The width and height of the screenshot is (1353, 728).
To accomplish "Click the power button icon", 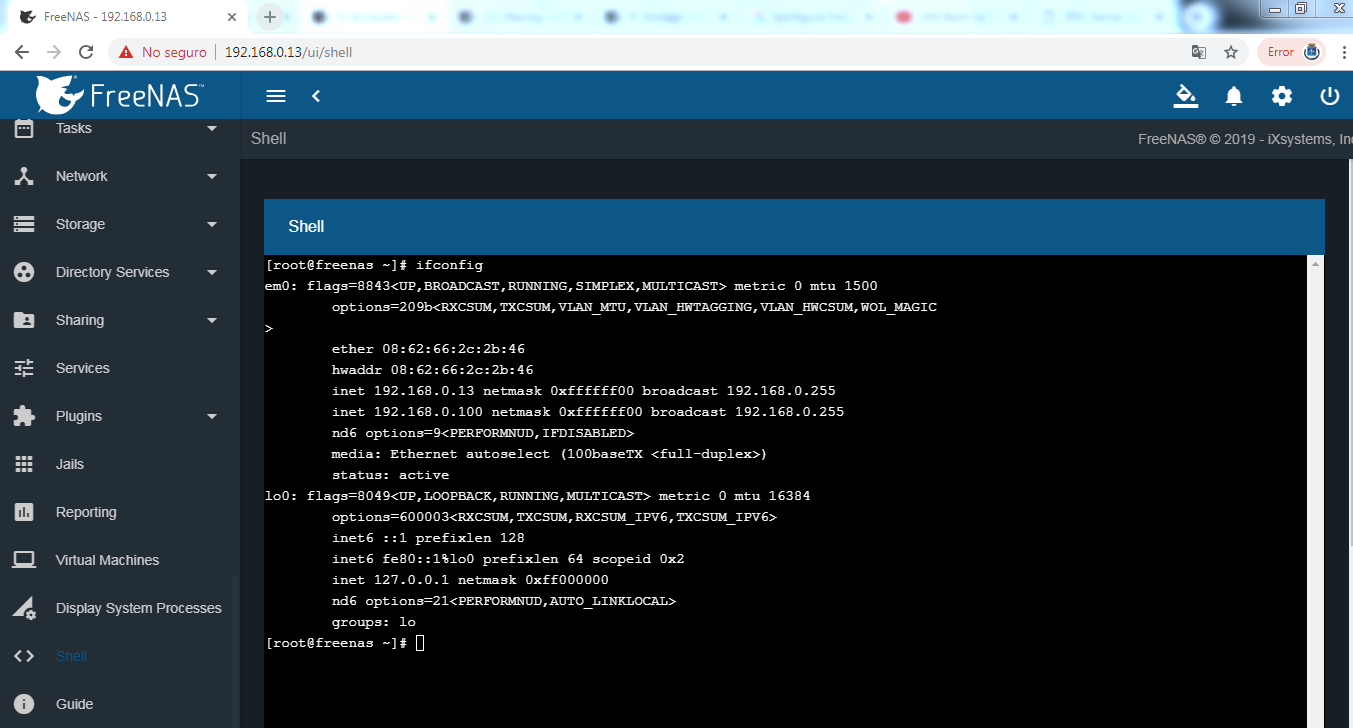I will tap(1330, 96).
